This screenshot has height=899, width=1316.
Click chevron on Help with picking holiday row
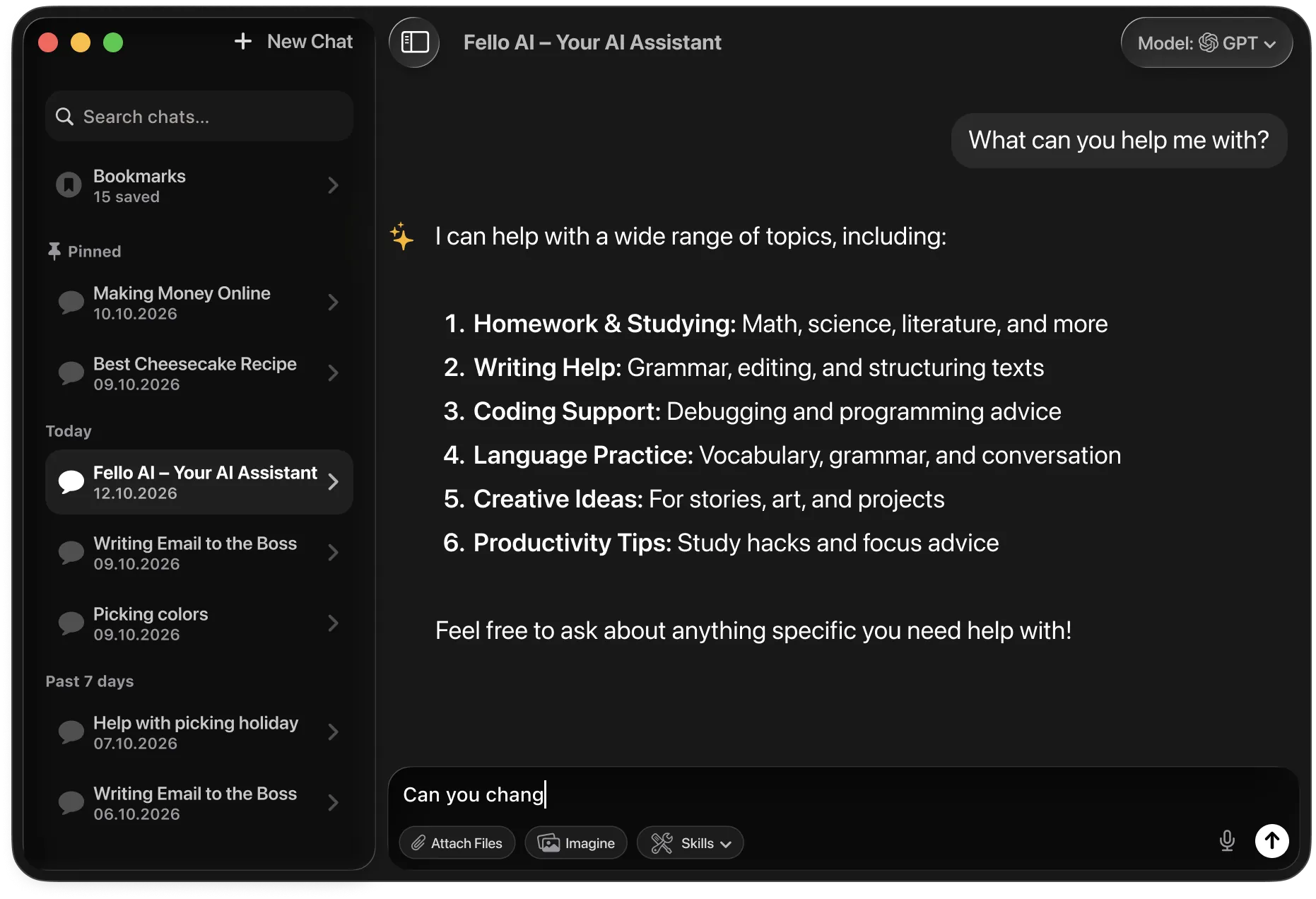pyautogui.click(x=334, y=732)
